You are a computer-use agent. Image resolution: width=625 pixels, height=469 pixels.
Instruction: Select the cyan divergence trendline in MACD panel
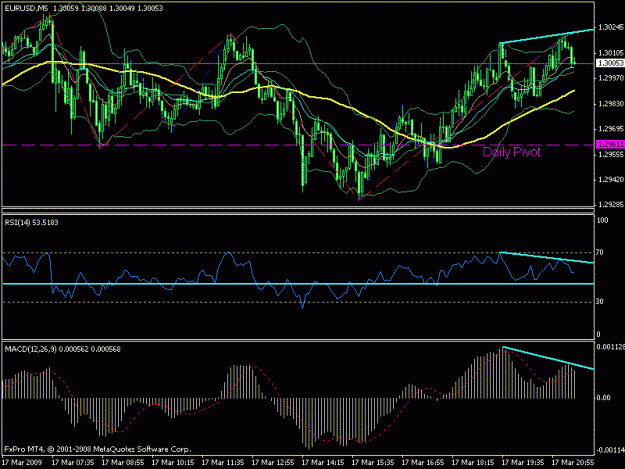[x=548, y=358]
